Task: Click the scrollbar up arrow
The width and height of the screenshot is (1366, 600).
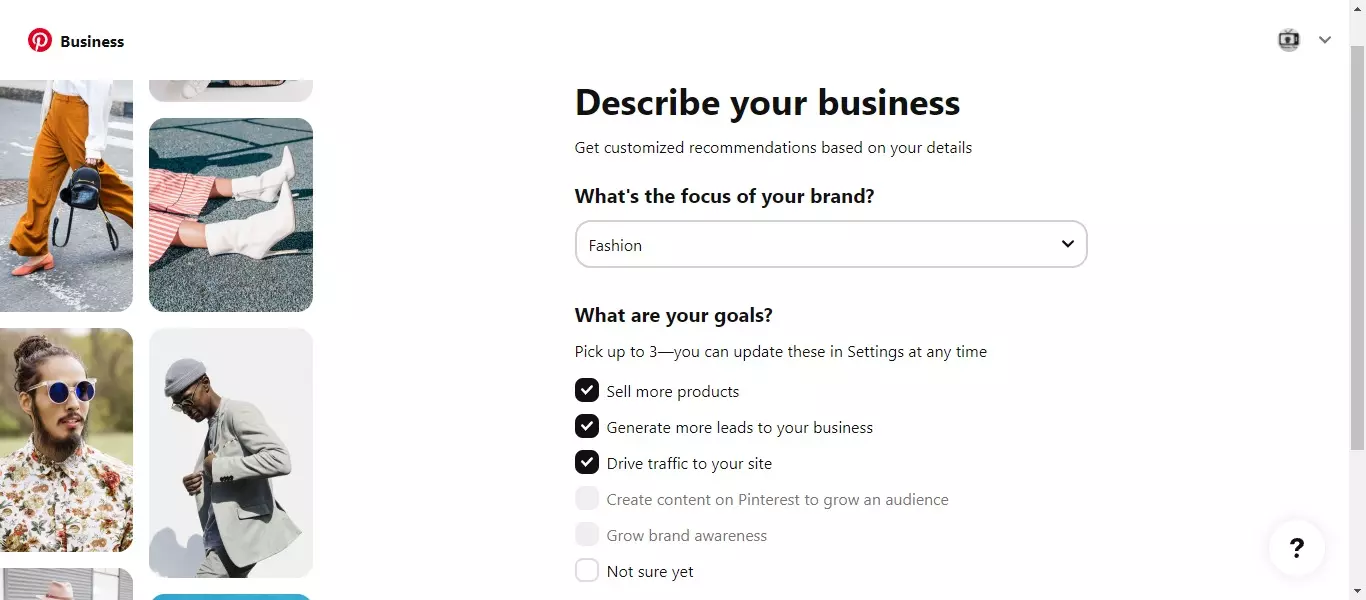Action: (x=1357, y=8)
